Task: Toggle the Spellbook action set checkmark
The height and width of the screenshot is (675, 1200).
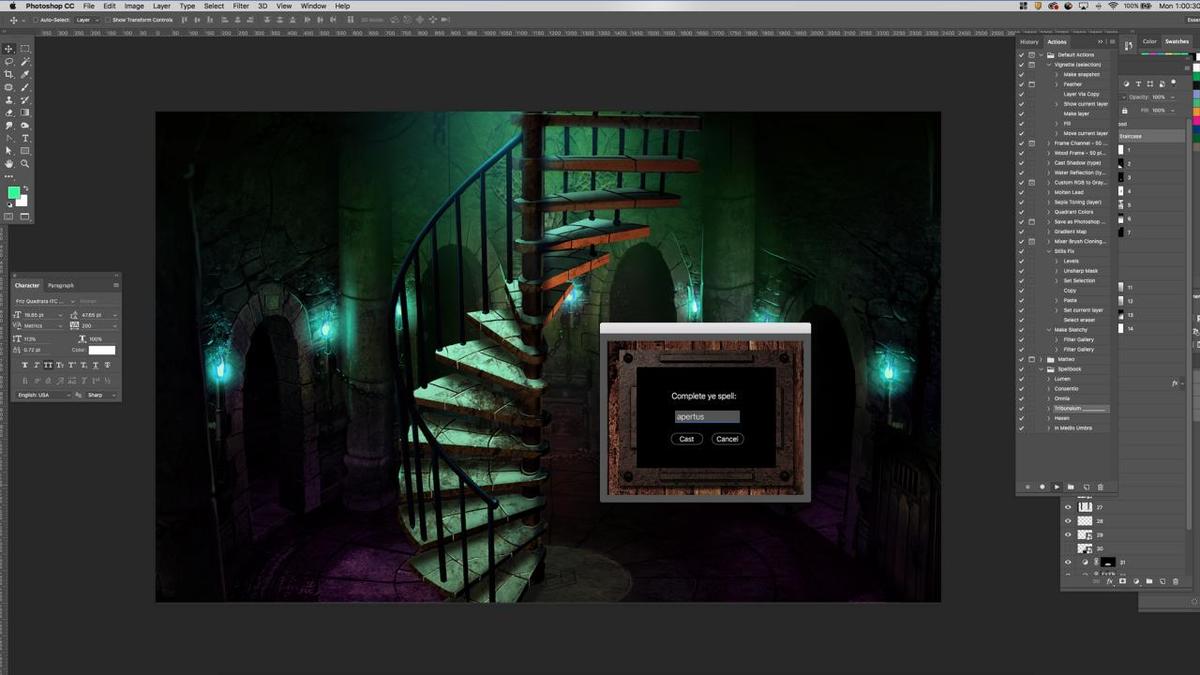Action: coord(1021,369)
